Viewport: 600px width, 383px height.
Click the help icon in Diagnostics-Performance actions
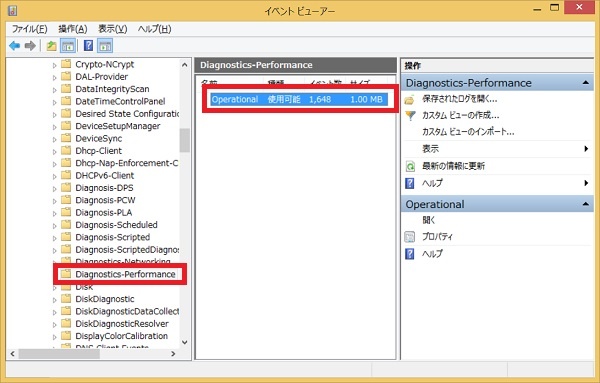pyautogui.click(x=409, y=183)
